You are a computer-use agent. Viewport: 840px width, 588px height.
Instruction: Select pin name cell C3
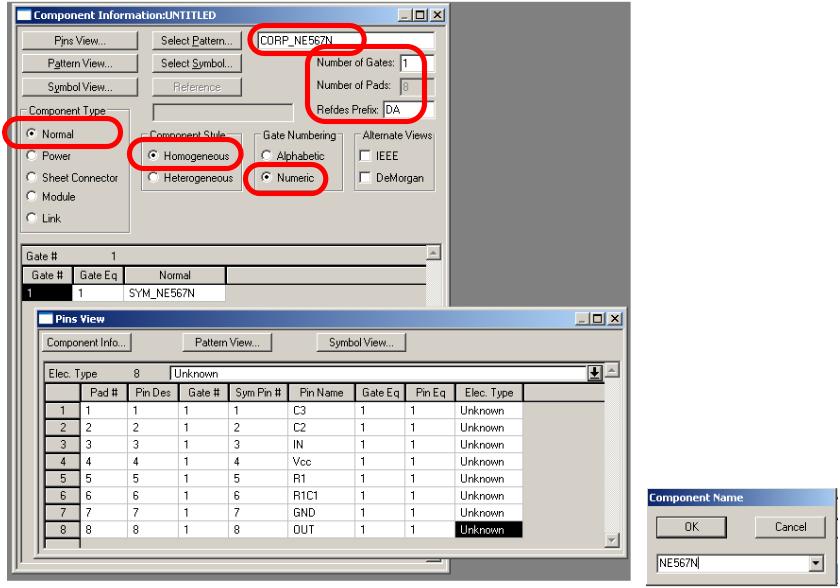pos(321,411)
